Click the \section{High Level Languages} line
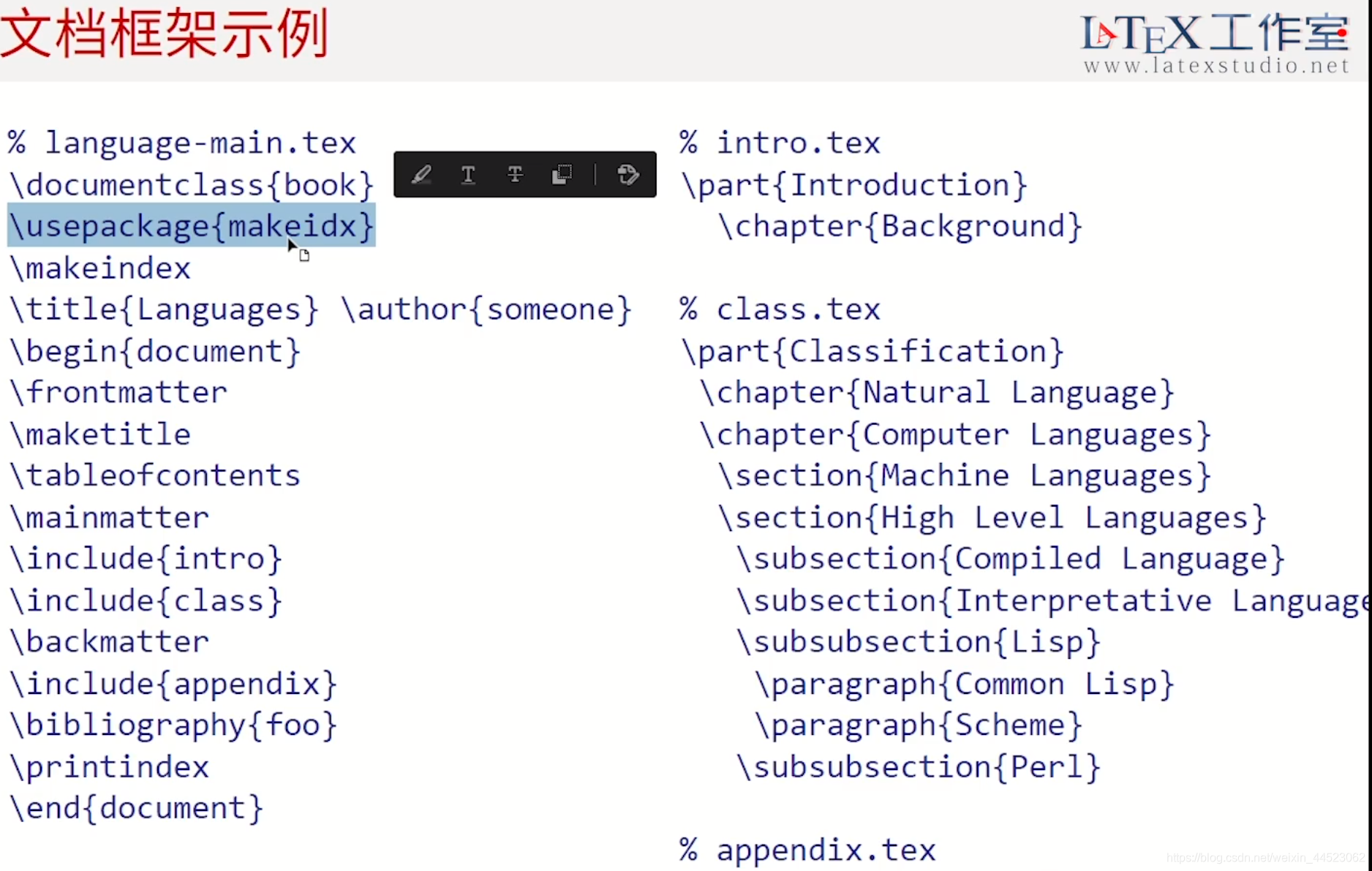Viewport: 1372px width, 871px height. [x=992, y=518]
